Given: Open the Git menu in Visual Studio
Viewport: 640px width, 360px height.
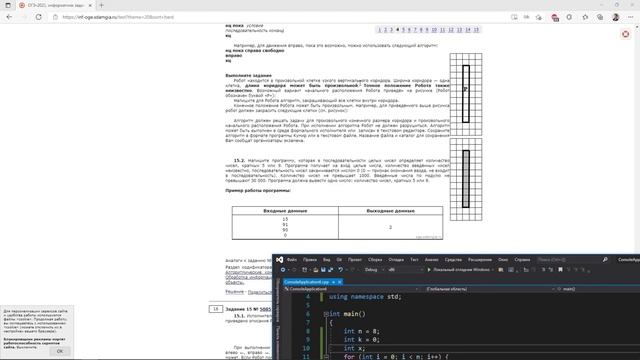Looking at the screenshot, I should pos(339,260).
